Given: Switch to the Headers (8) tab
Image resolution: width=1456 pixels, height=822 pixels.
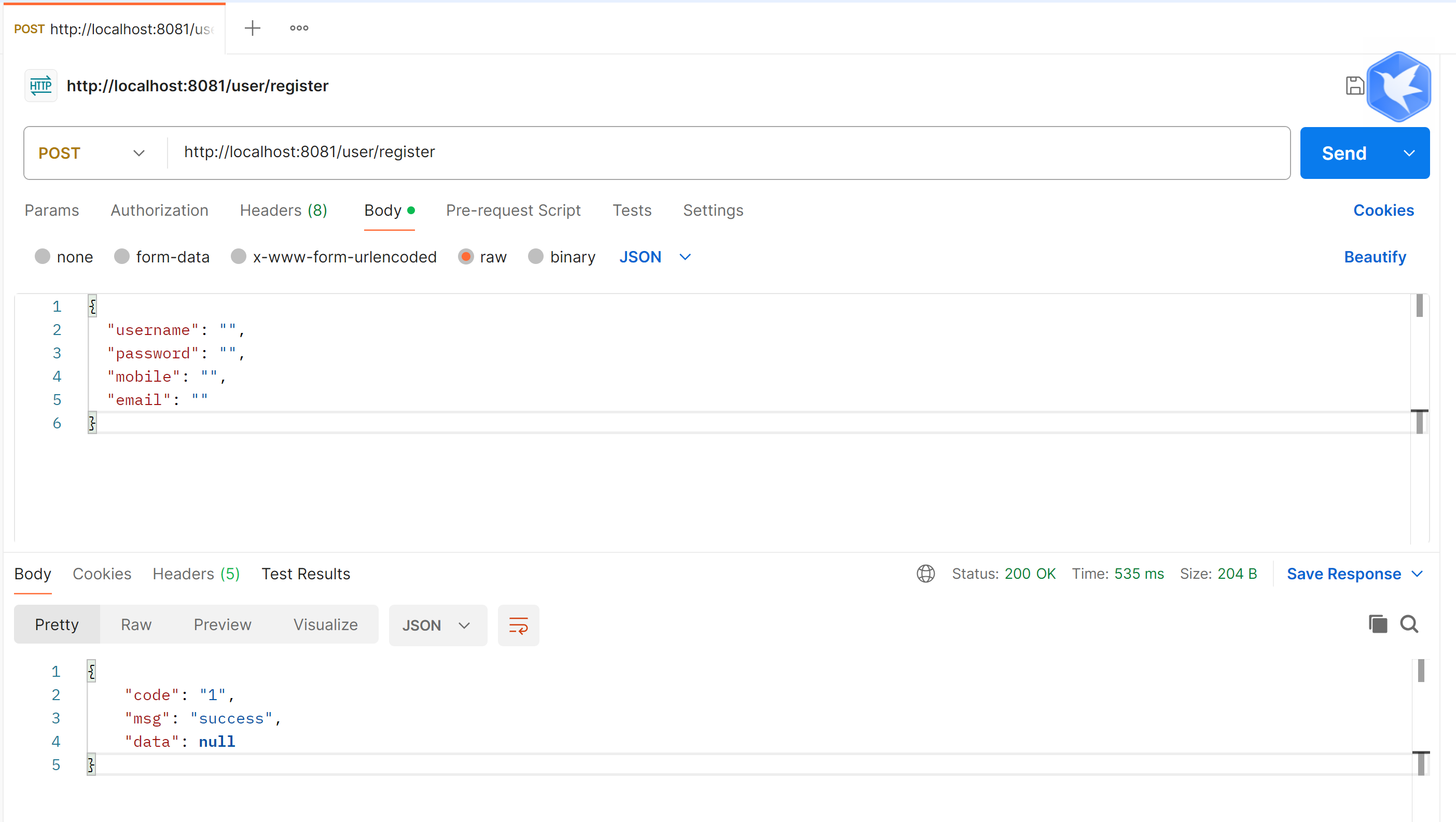Looking at the screenshot, I should pyautogui.click(x=283, y=210).
